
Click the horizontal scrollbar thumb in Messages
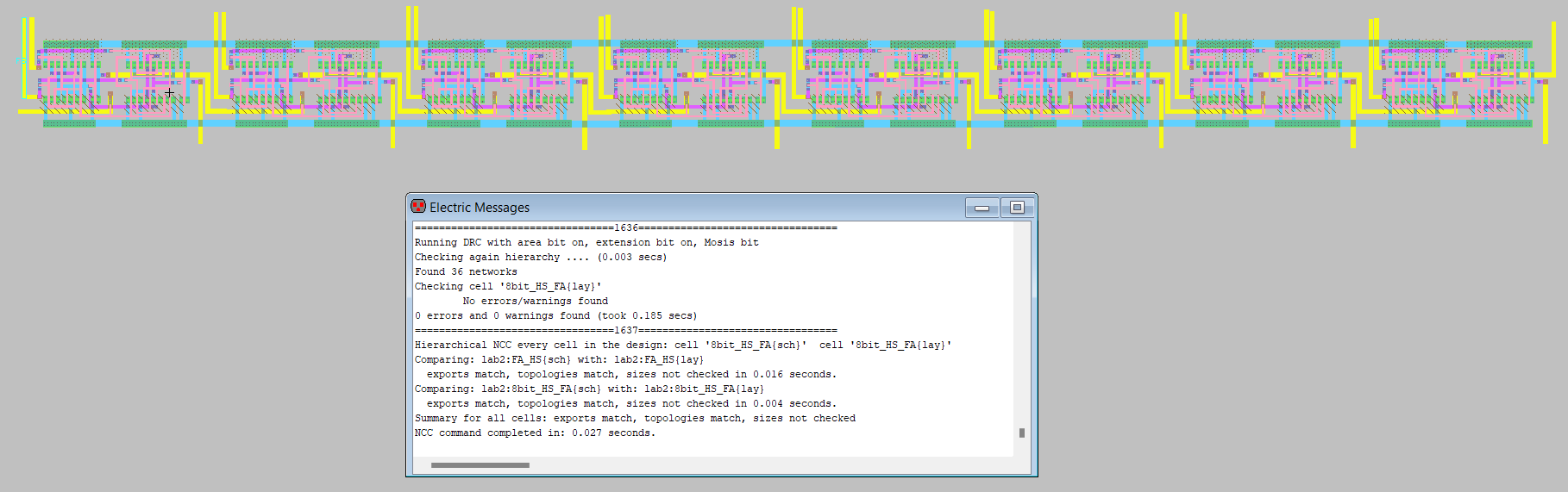(480, 465)
